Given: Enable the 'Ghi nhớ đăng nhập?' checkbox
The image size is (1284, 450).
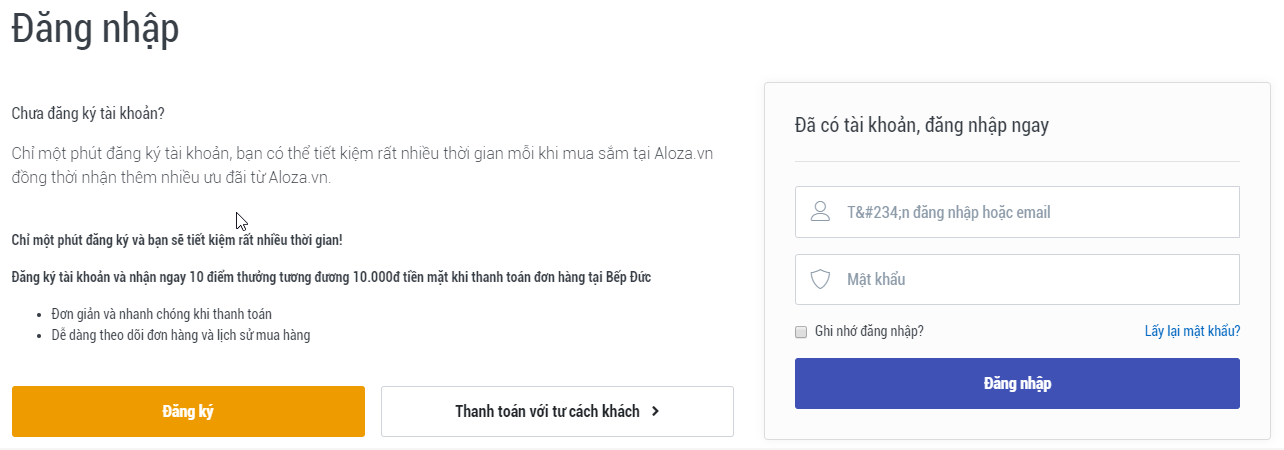Looking at the screenshot, I should point(801,332).
